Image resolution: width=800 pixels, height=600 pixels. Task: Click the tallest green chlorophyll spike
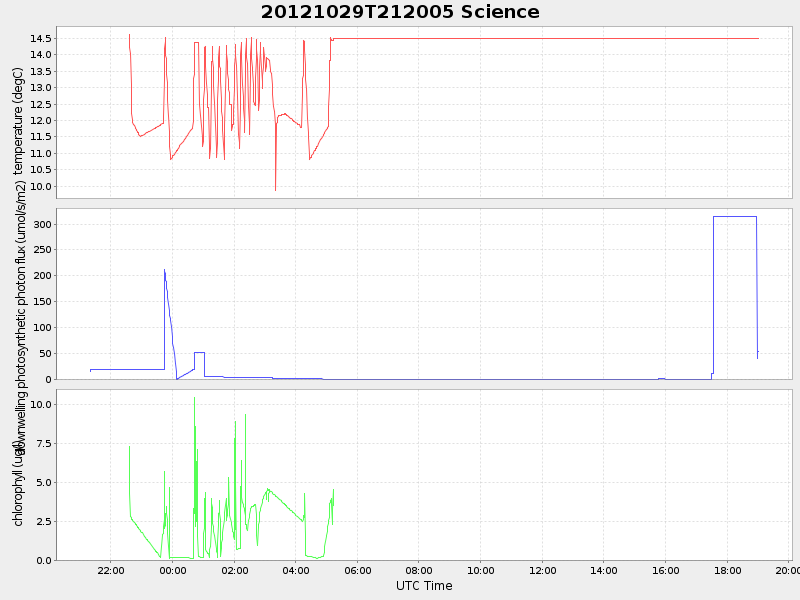(194, 399)
